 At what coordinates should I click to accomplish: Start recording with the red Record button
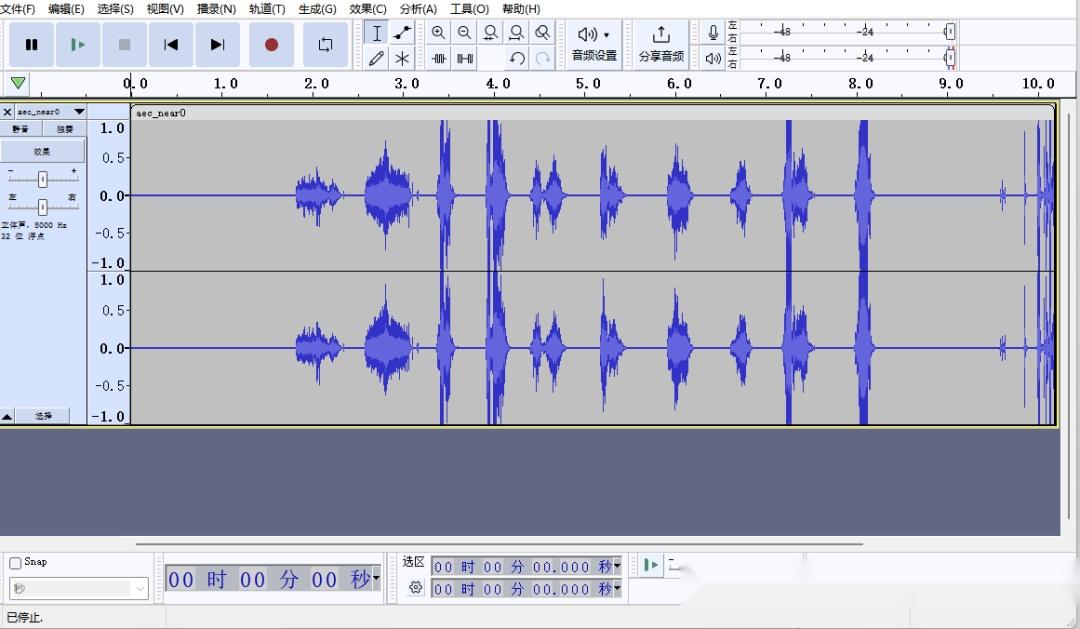click(x=271, y=45)
